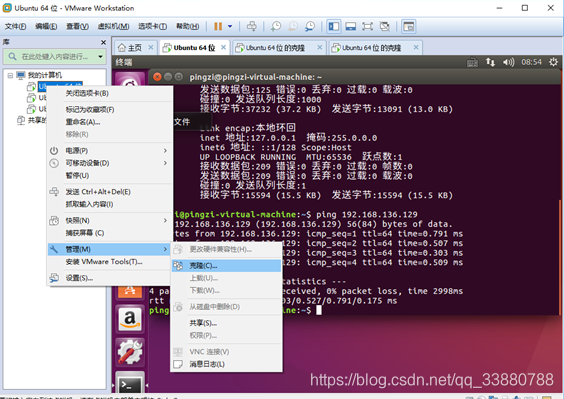Open the snapshot manager toolbar icon
Image resolution: width=564 pixels, height=399 pixels.
(310, 26)
